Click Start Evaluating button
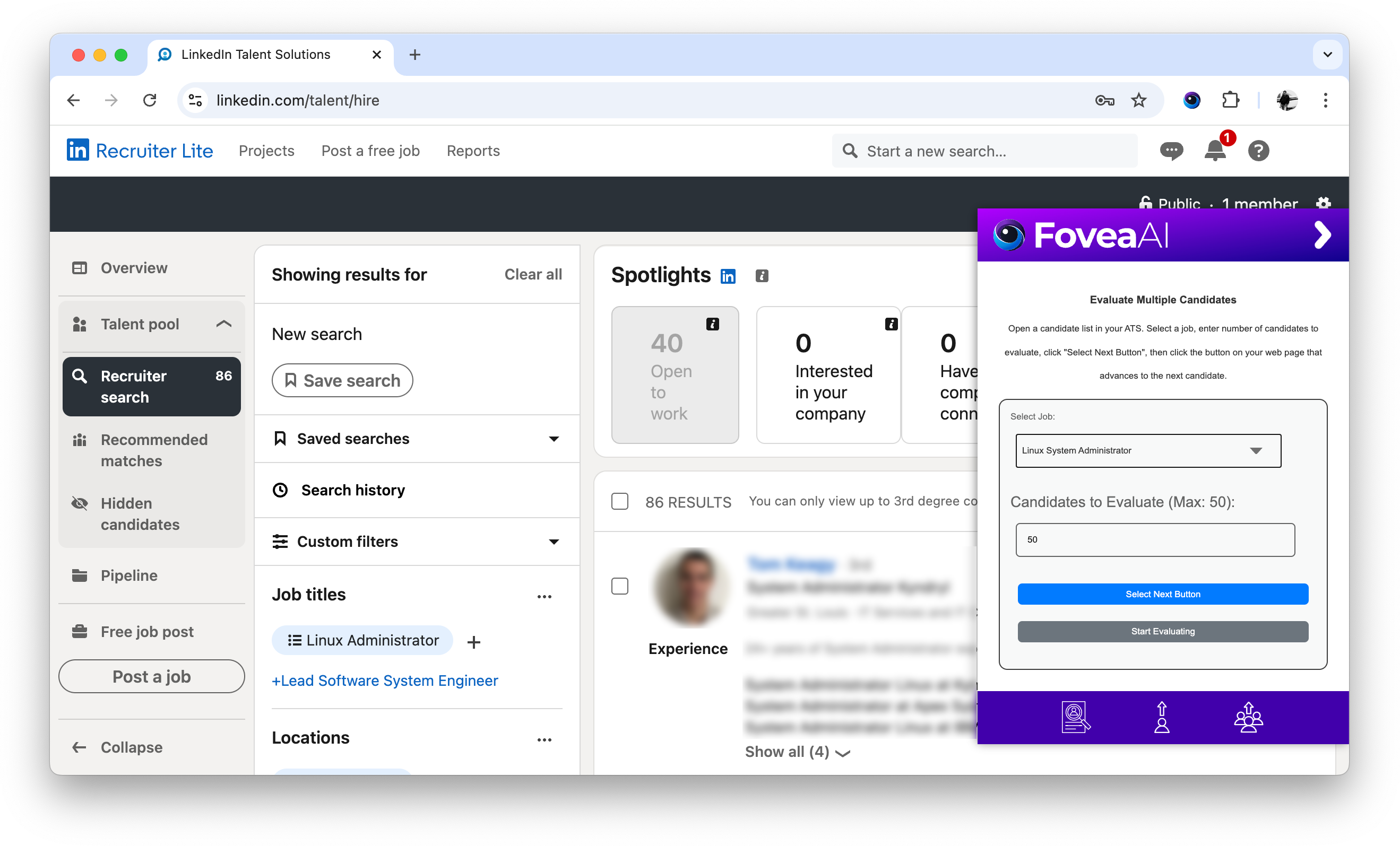Screen dimensions: 1400x846 pos(1162,631)
